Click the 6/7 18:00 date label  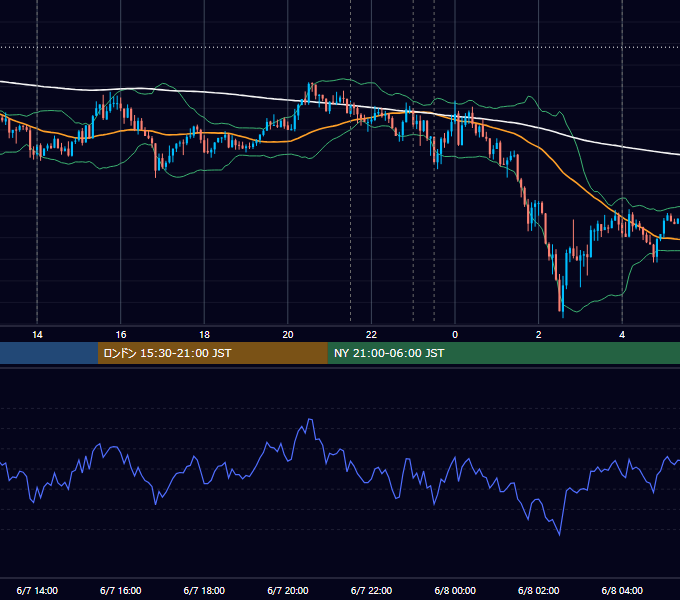tap(204, 590)
